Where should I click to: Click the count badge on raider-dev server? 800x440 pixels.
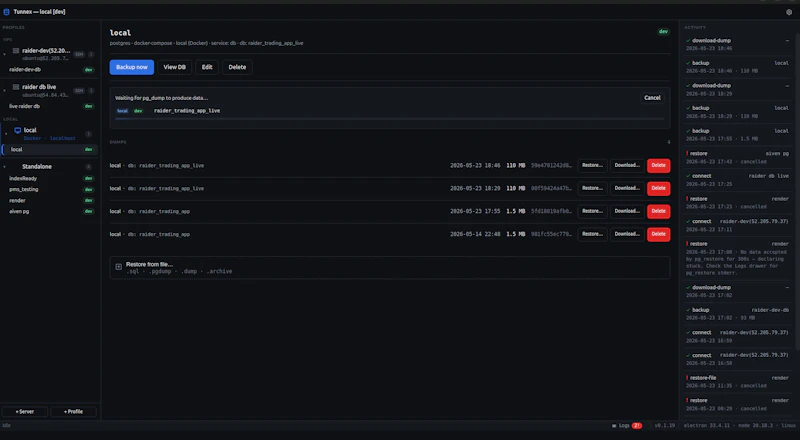(x=91, y=54)
